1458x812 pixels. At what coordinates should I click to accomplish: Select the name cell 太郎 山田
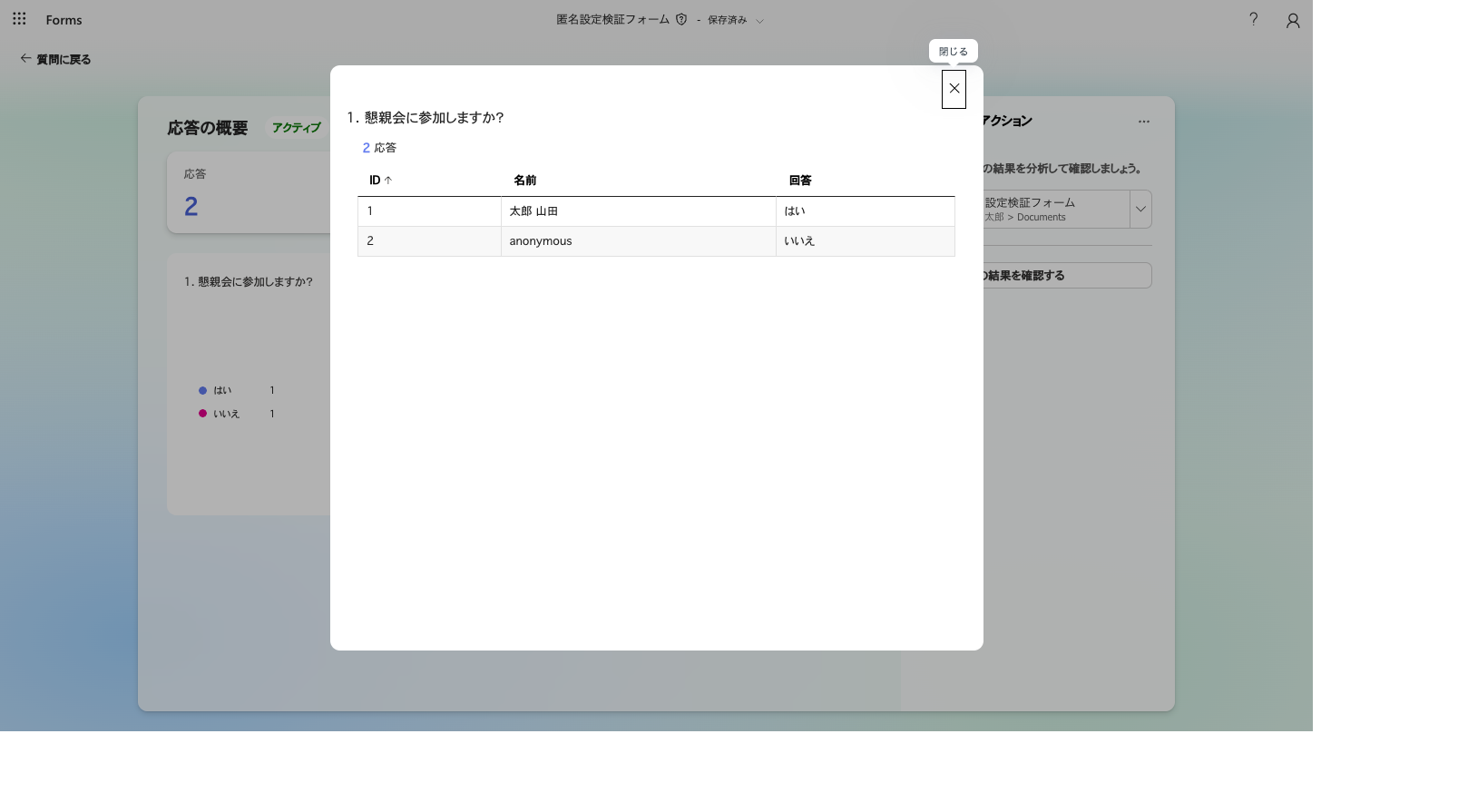[x=639, y=211]
